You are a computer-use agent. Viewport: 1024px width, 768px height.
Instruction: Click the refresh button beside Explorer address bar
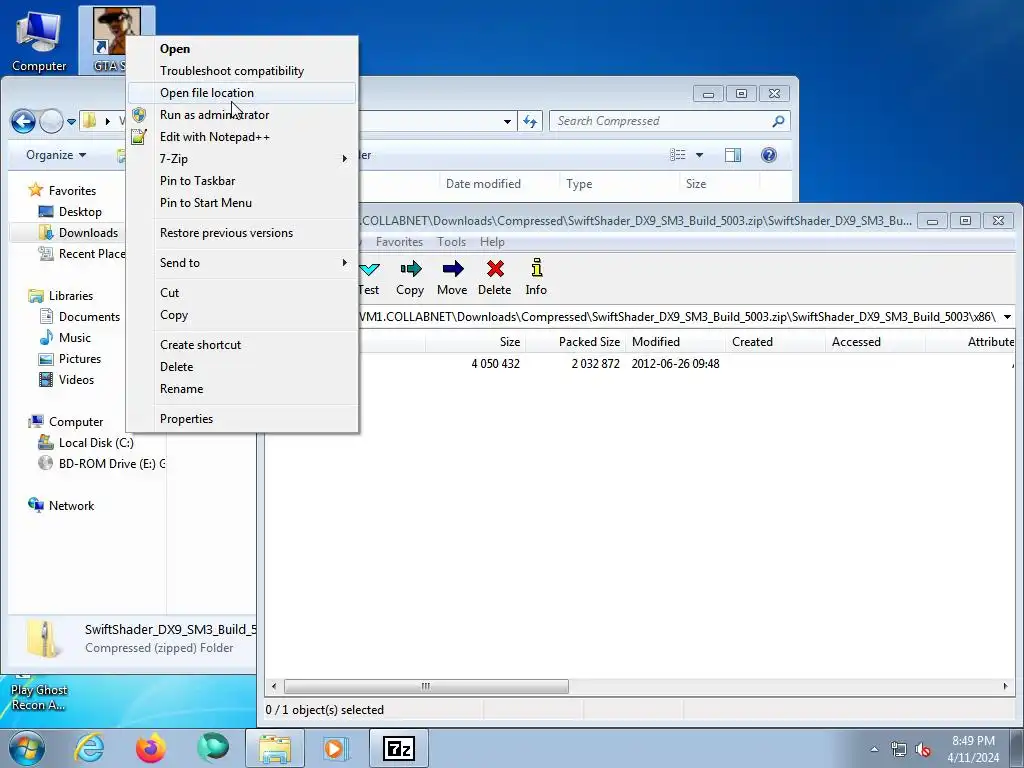click(x=530, y=121)
